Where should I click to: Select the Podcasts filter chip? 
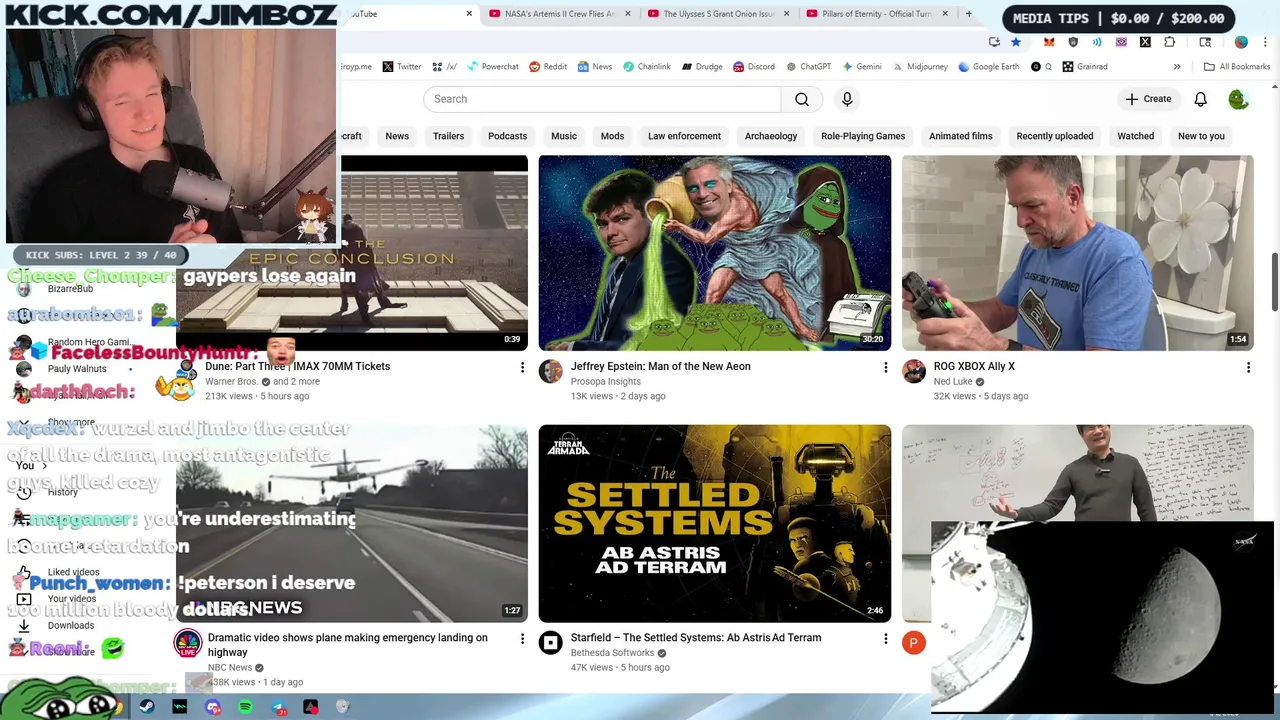[x=507, y=136]
